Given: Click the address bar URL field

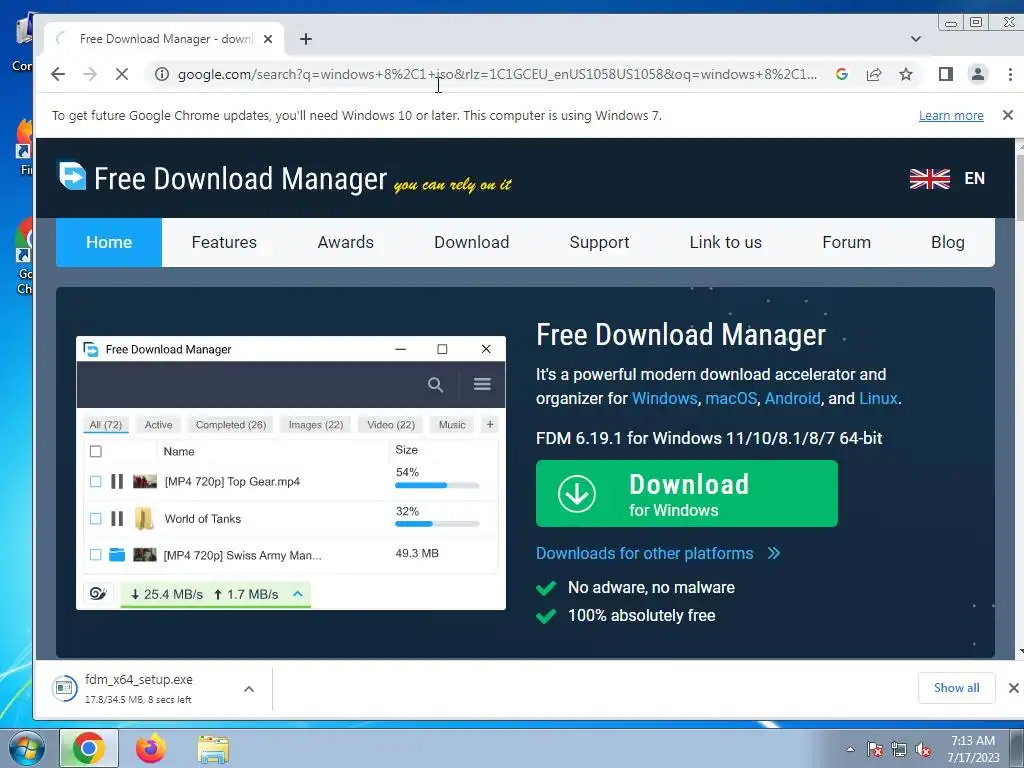Looking at the screenshot, I should pyautogui.click(x=496, y=74).
